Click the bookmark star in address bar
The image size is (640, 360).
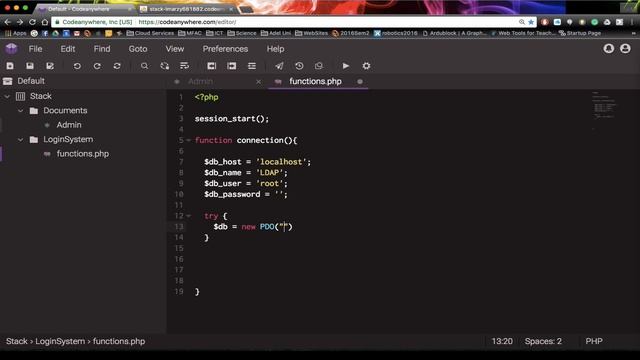(531, 22)
